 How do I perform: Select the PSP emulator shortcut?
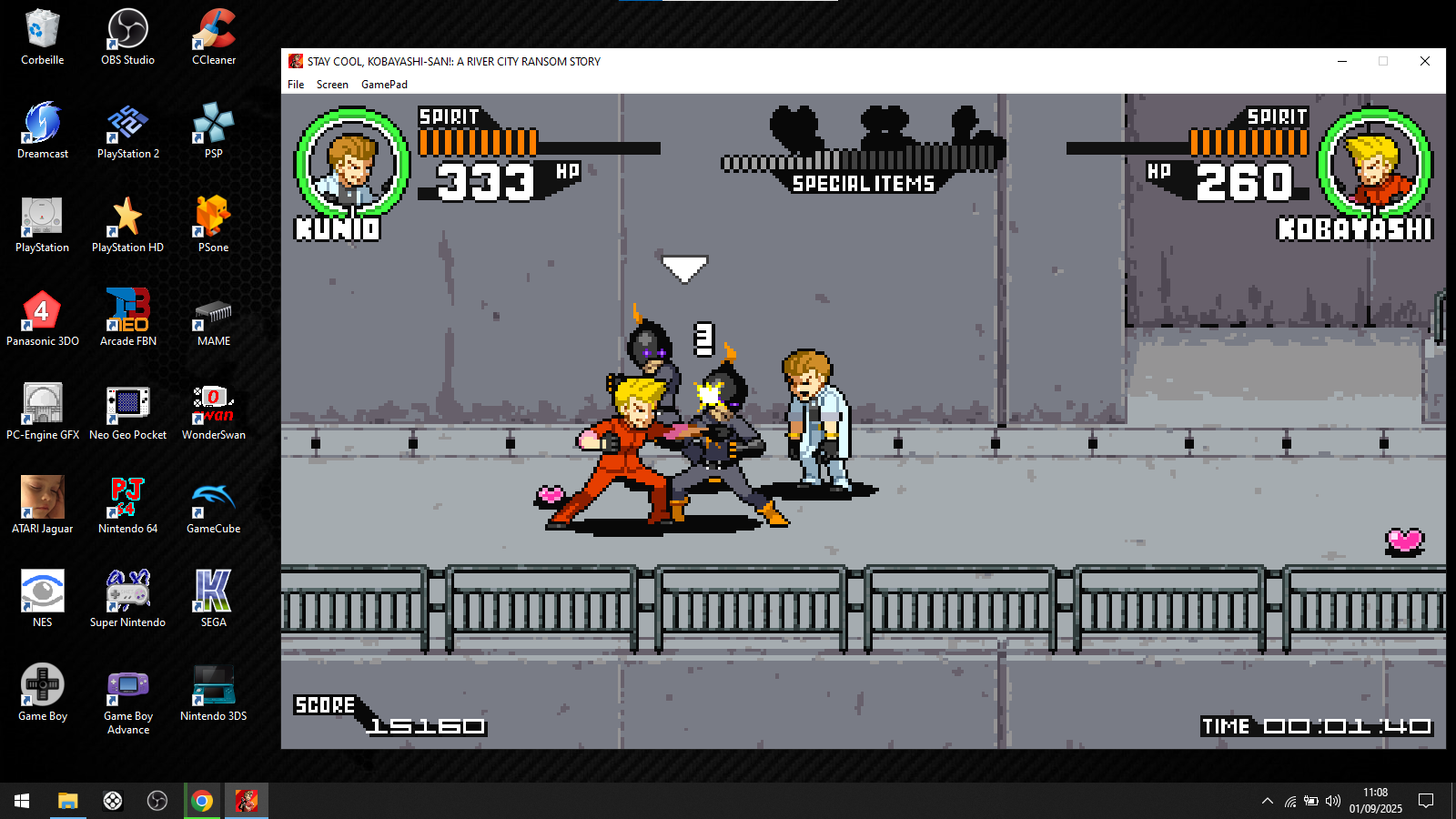[214, 131]
